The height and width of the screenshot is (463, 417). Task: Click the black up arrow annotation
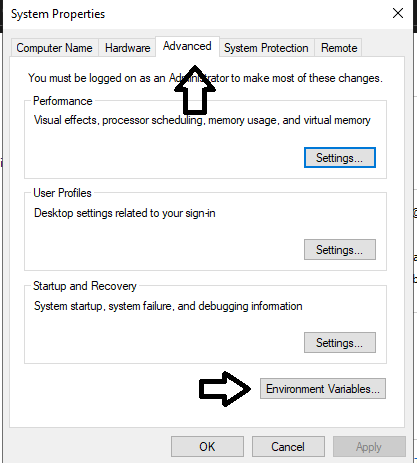195,90
